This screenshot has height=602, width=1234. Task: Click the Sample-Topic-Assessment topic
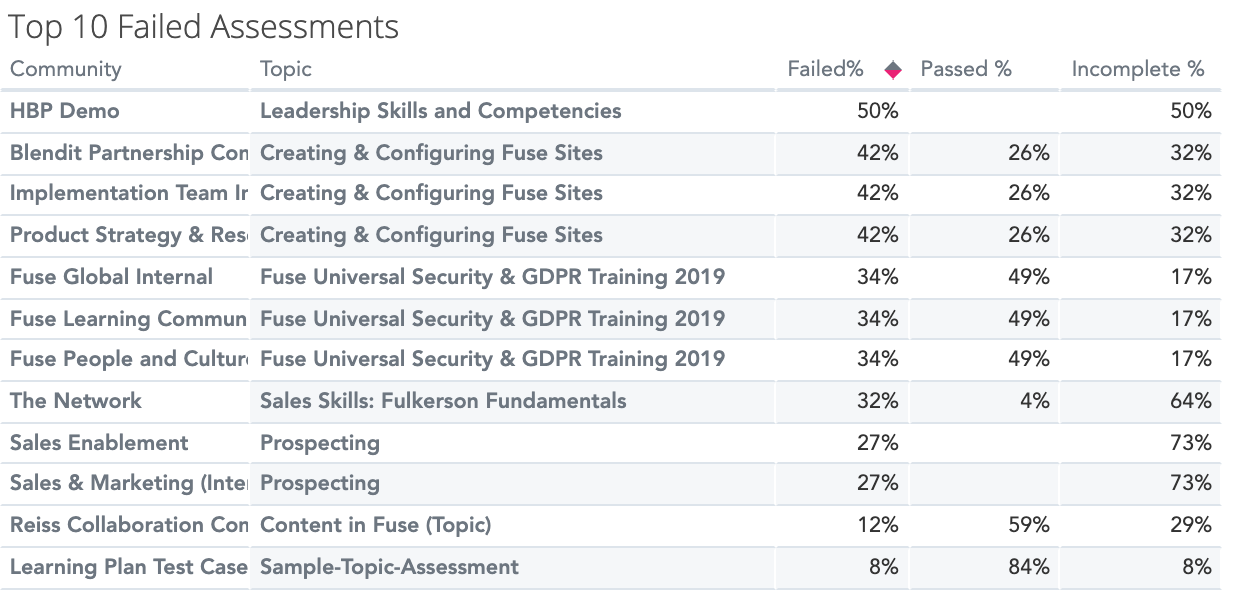tap(389, 567)
